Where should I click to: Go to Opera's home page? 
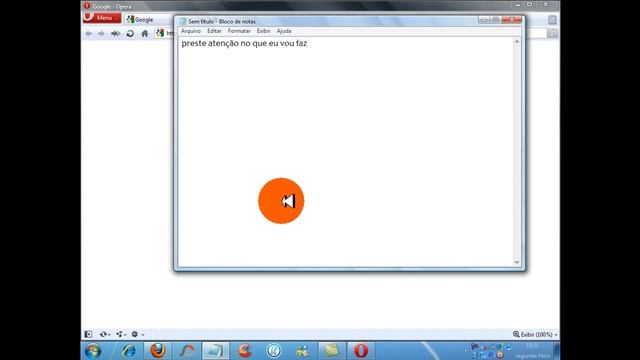pos(144,33)
